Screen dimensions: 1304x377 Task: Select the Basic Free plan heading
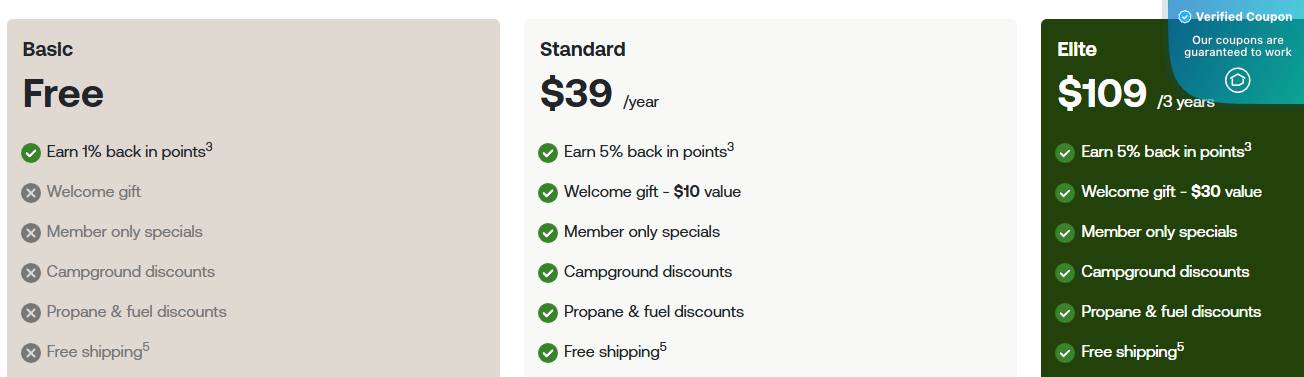63,94
